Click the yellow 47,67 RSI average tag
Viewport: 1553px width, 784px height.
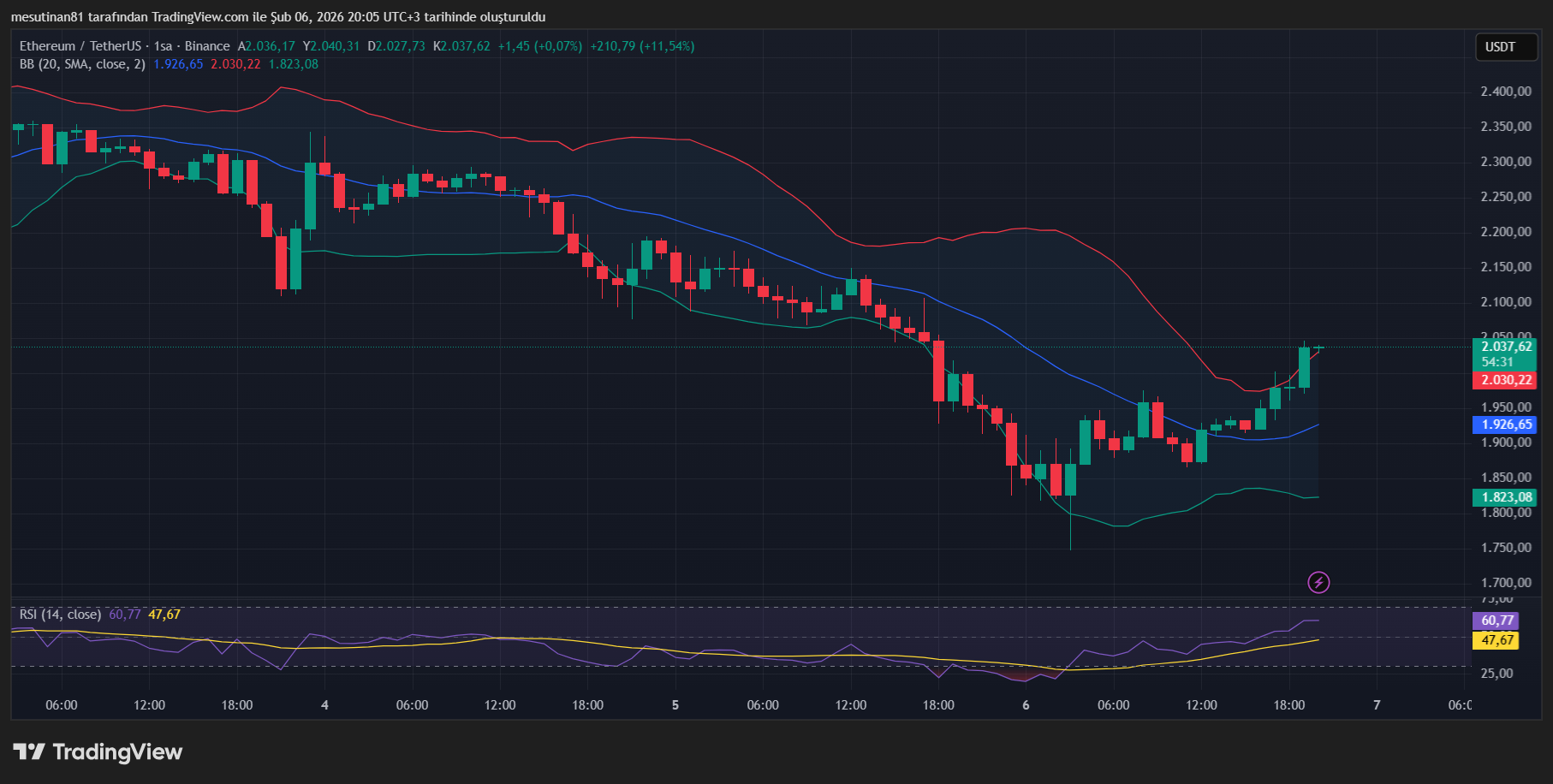pyautogui.click(x=1496, y=640)
